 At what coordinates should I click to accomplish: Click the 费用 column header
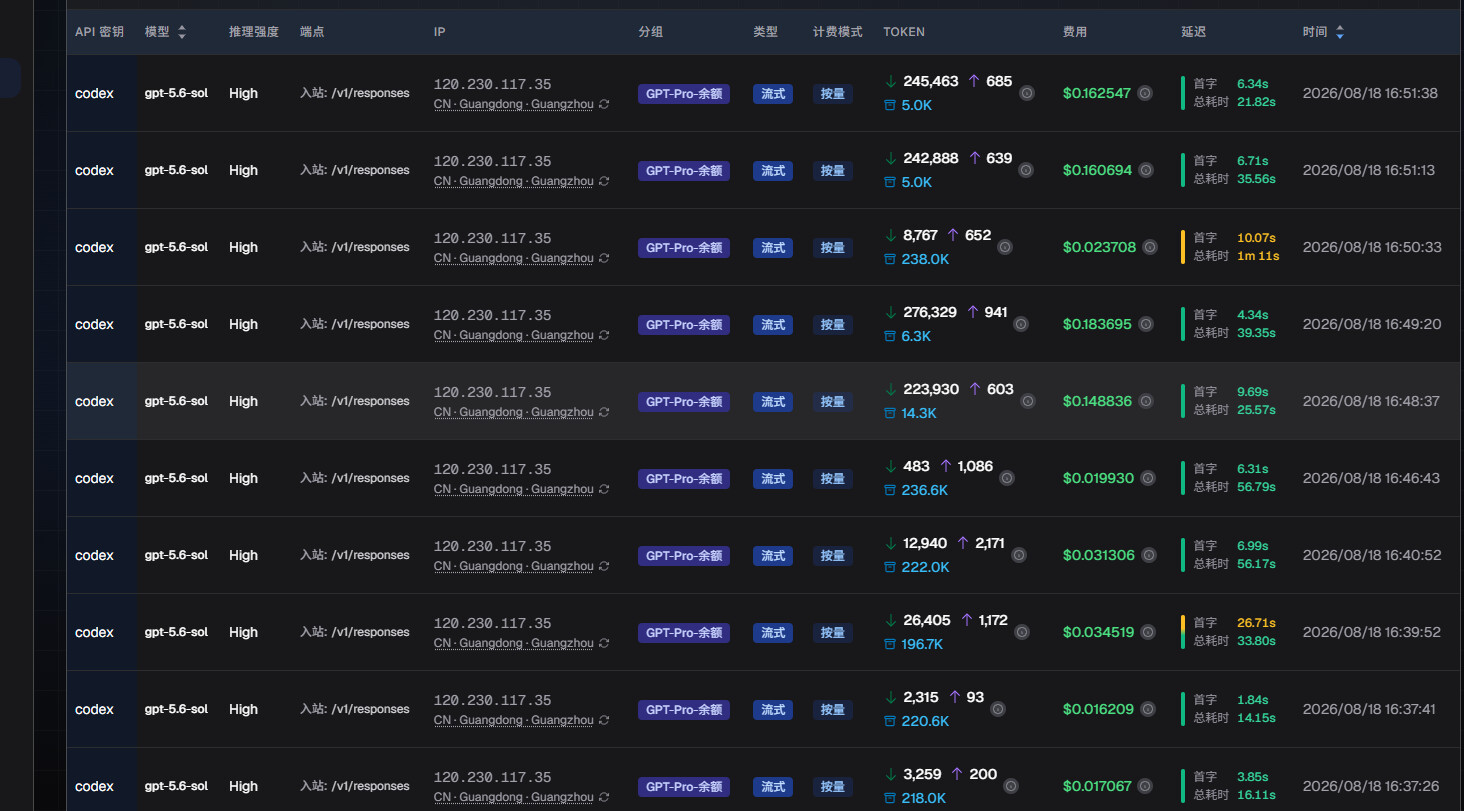pos(1075,32)
